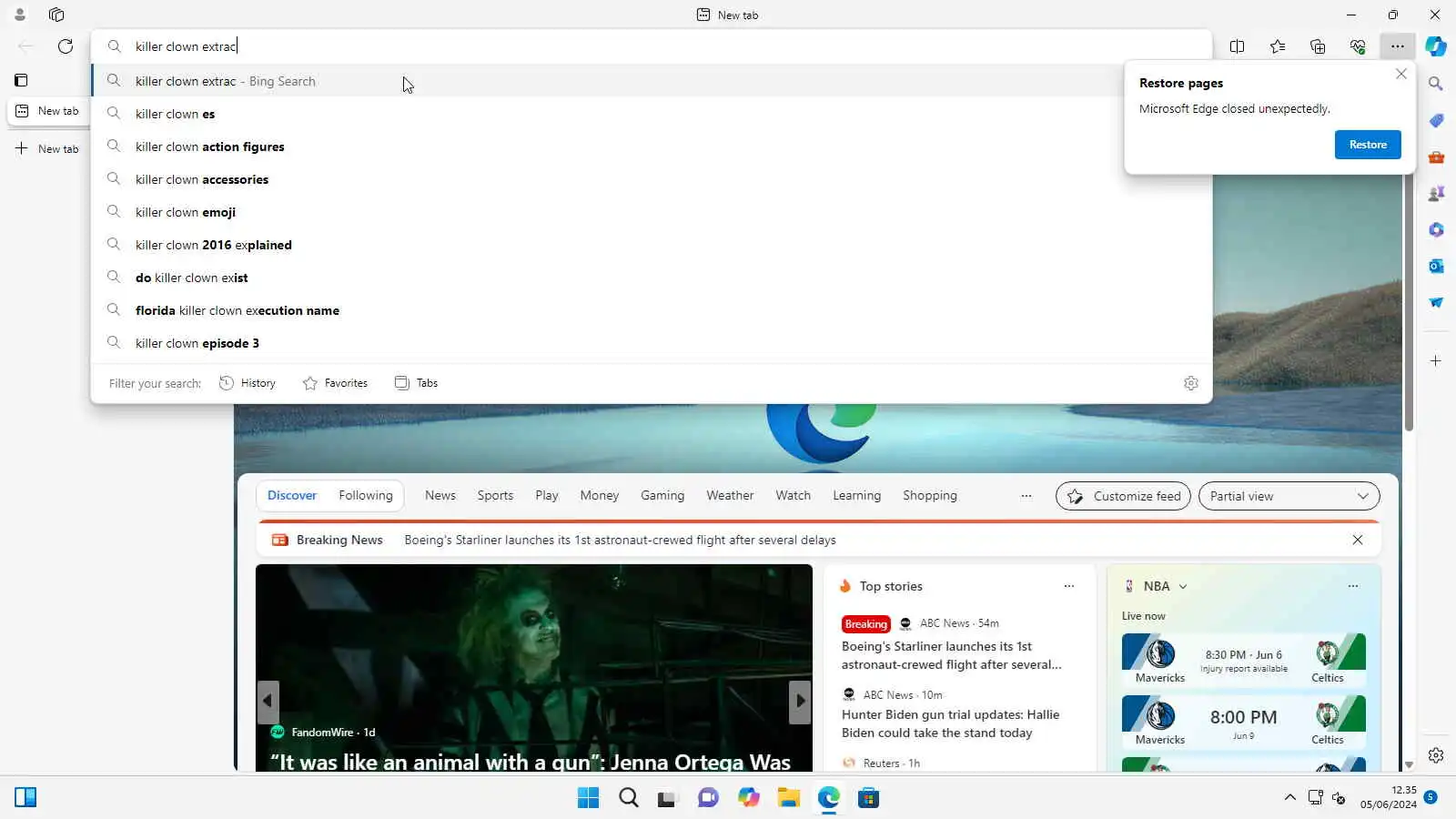Switch to the Following feed tab

tap(366, 496)
